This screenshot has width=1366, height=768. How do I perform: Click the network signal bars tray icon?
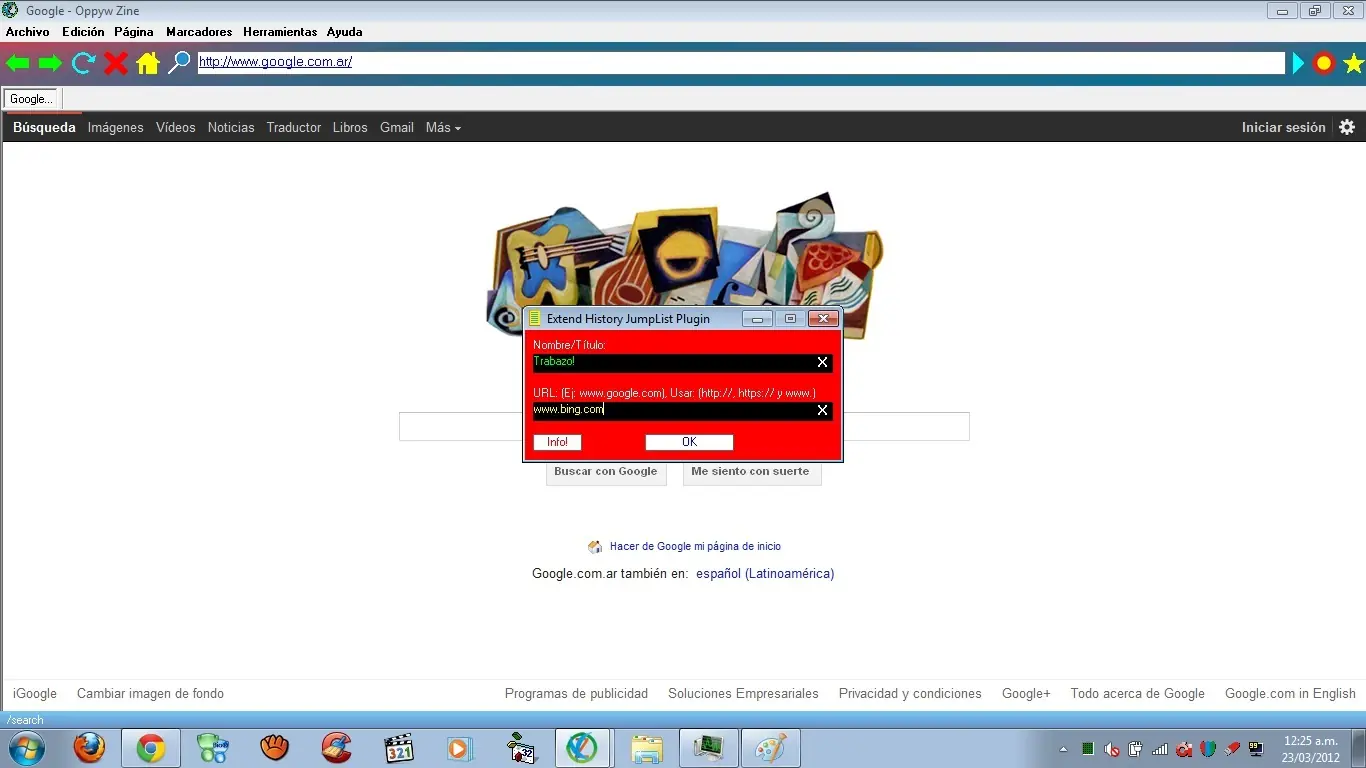coord(1160,749)
